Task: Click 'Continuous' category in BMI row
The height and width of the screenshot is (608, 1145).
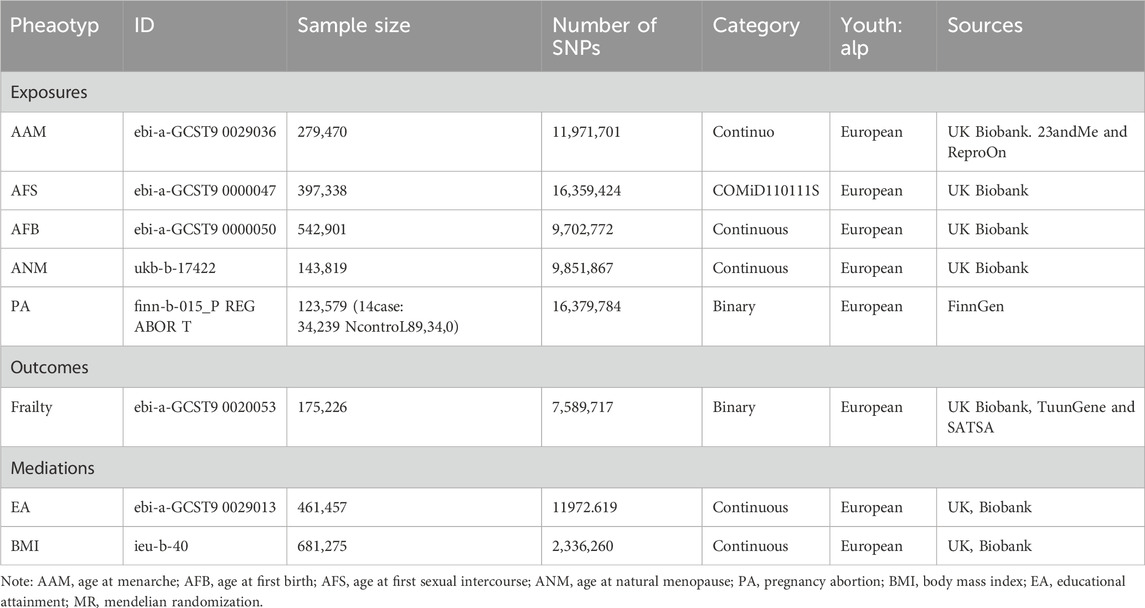Action: (751, 546)
